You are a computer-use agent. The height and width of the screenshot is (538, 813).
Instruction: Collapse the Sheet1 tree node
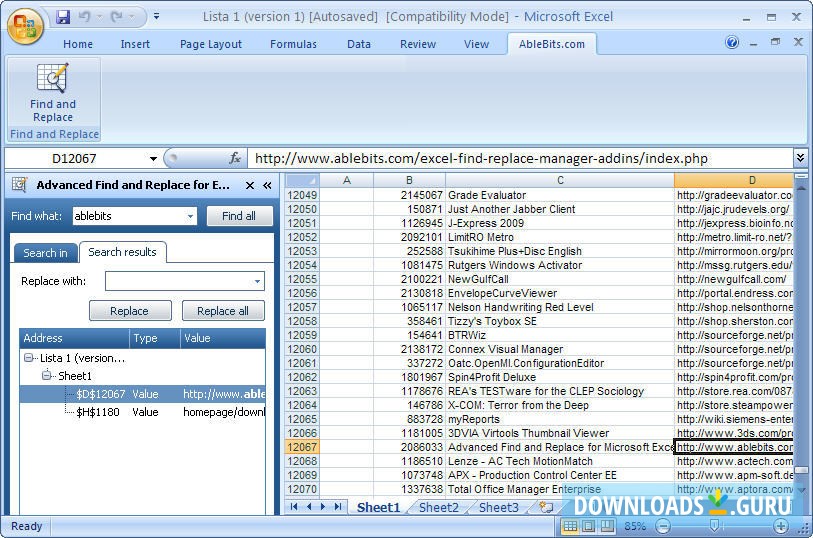[x=46, y=375]
